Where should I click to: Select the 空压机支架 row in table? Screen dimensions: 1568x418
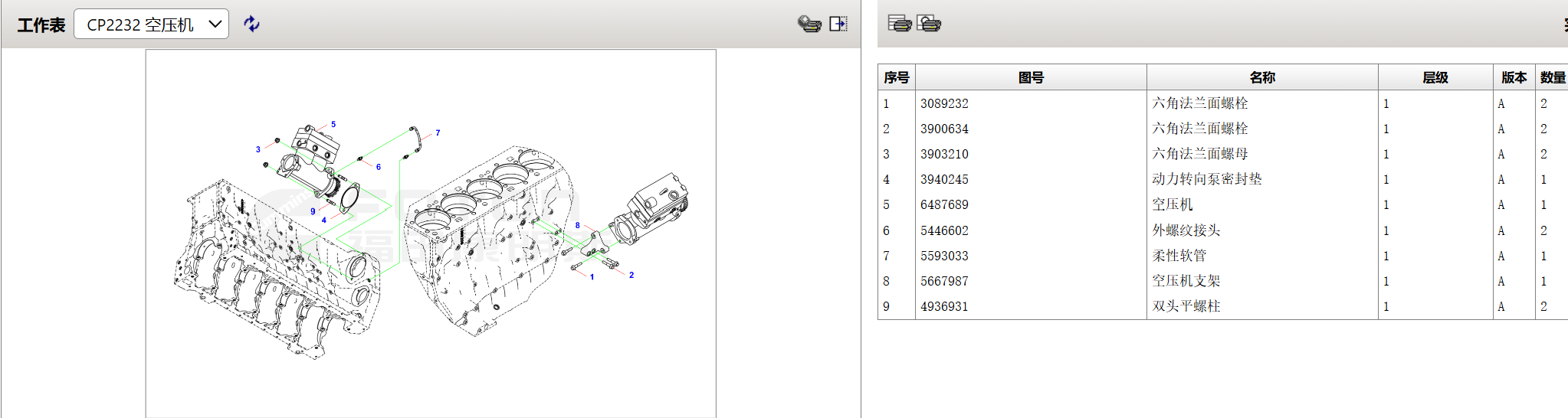1186,281
